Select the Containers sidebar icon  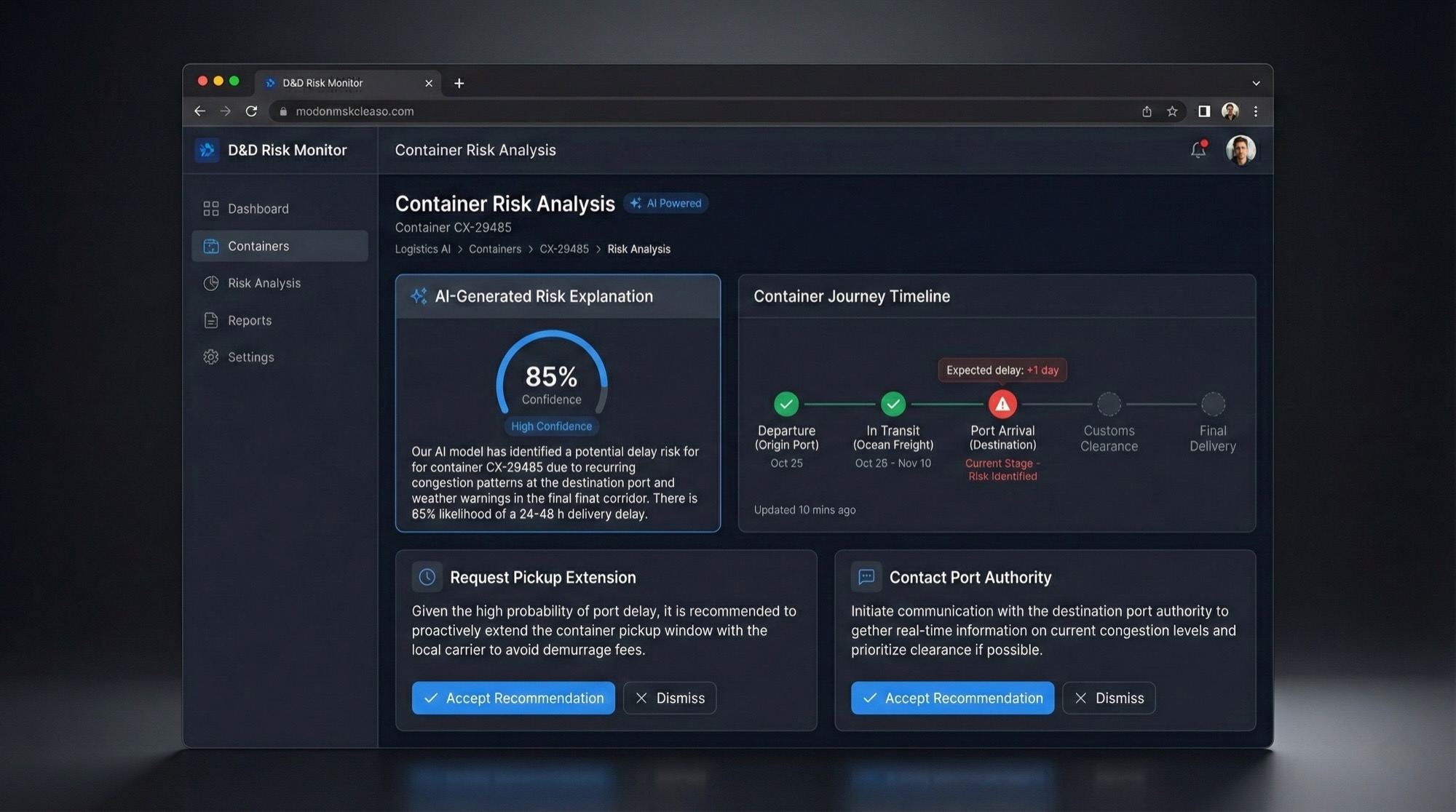(210, 246)
